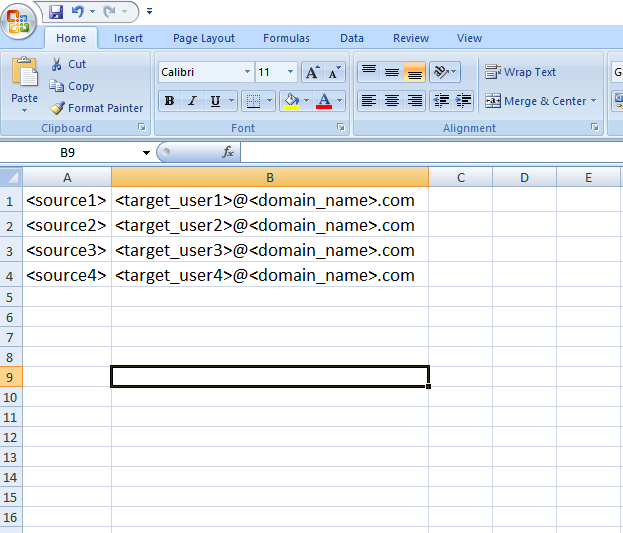Image resolution: width=623 pixels, height=533 pixels.
Task: Click Merge & Center
Action: tap(535, 101)
